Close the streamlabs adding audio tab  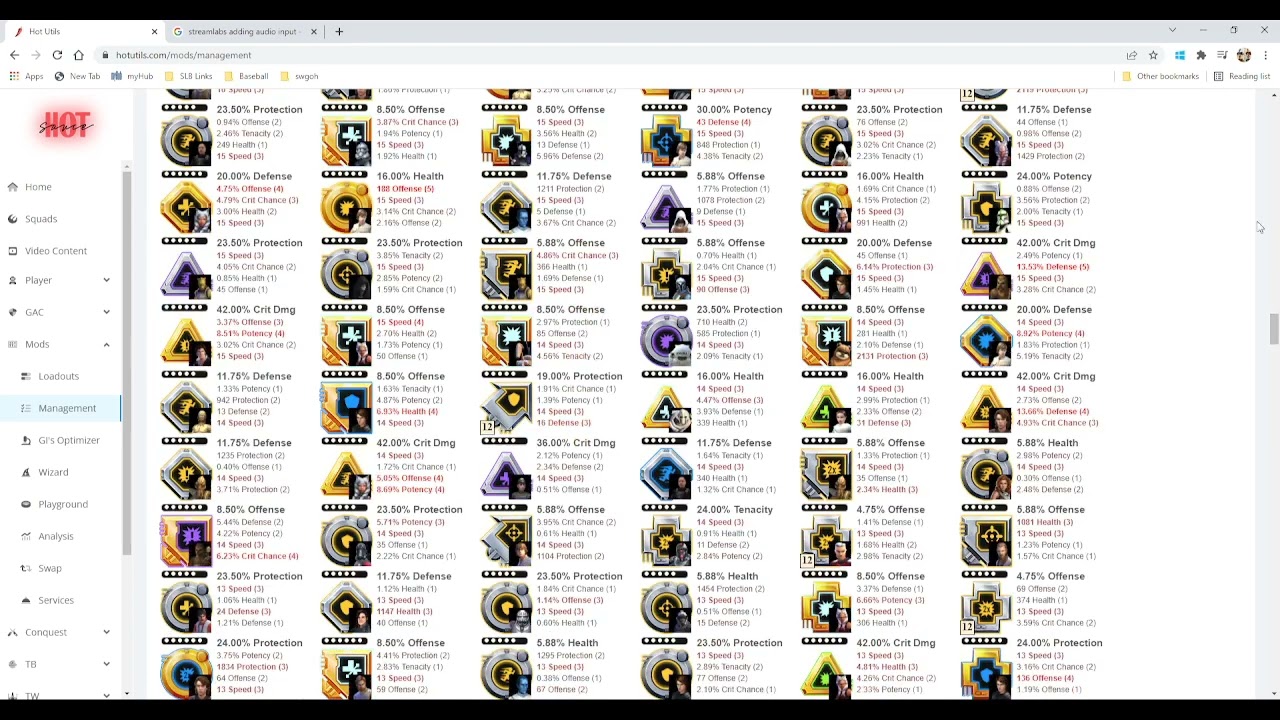313,32
